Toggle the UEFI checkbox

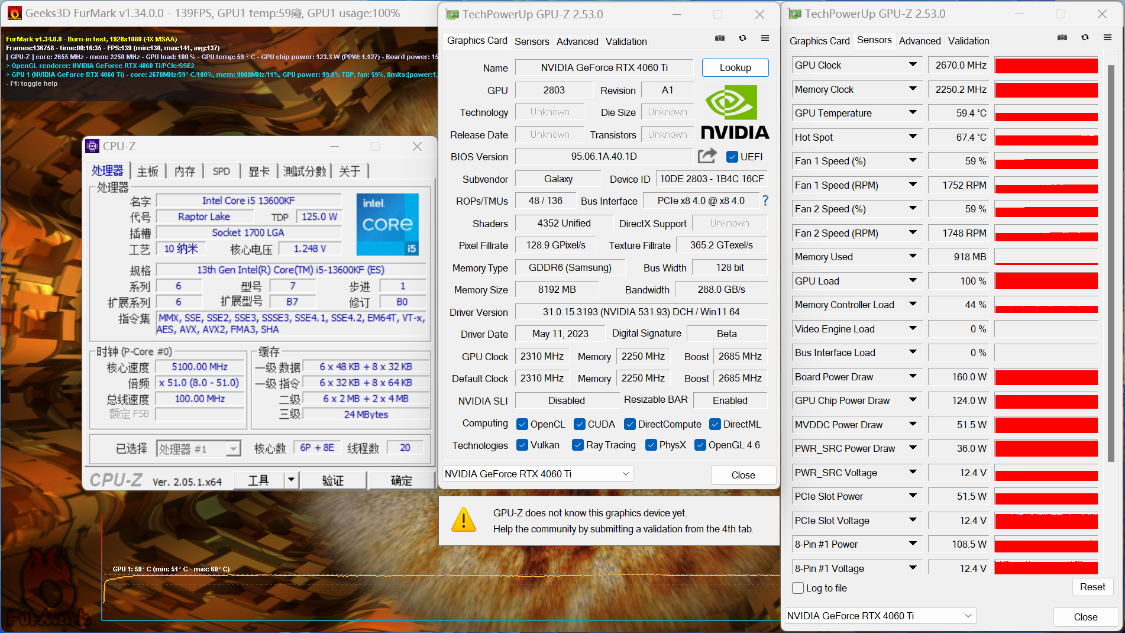pos(732,156)
